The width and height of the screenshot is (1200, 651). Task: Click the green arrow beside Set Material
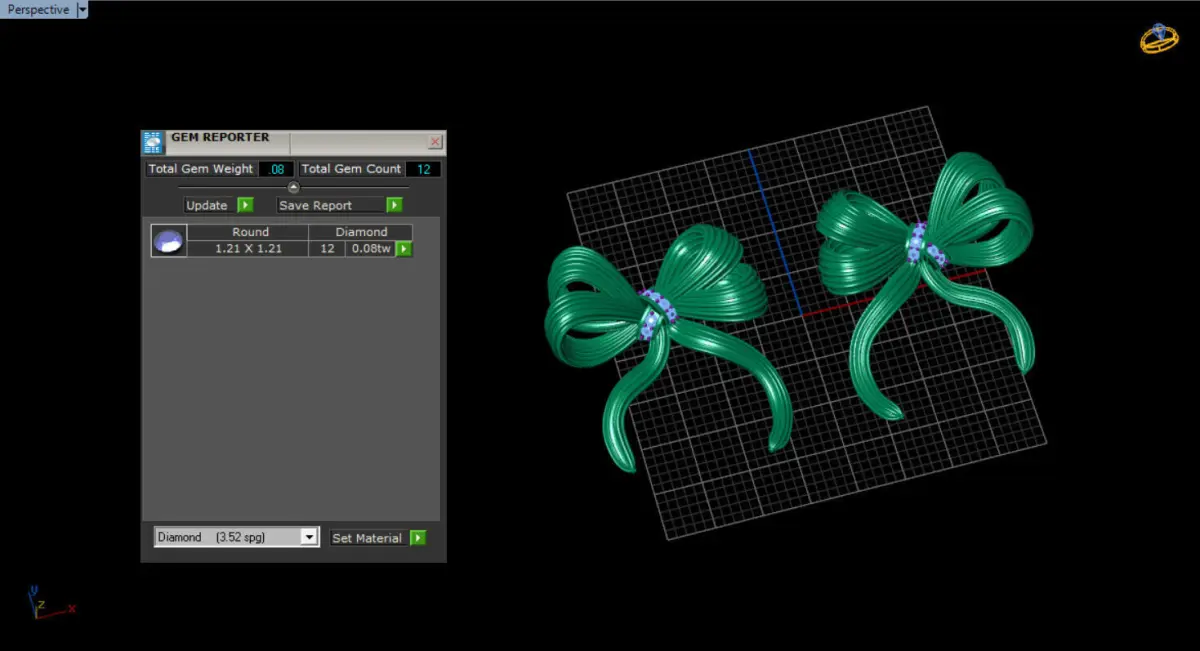[x=418, y=538]
